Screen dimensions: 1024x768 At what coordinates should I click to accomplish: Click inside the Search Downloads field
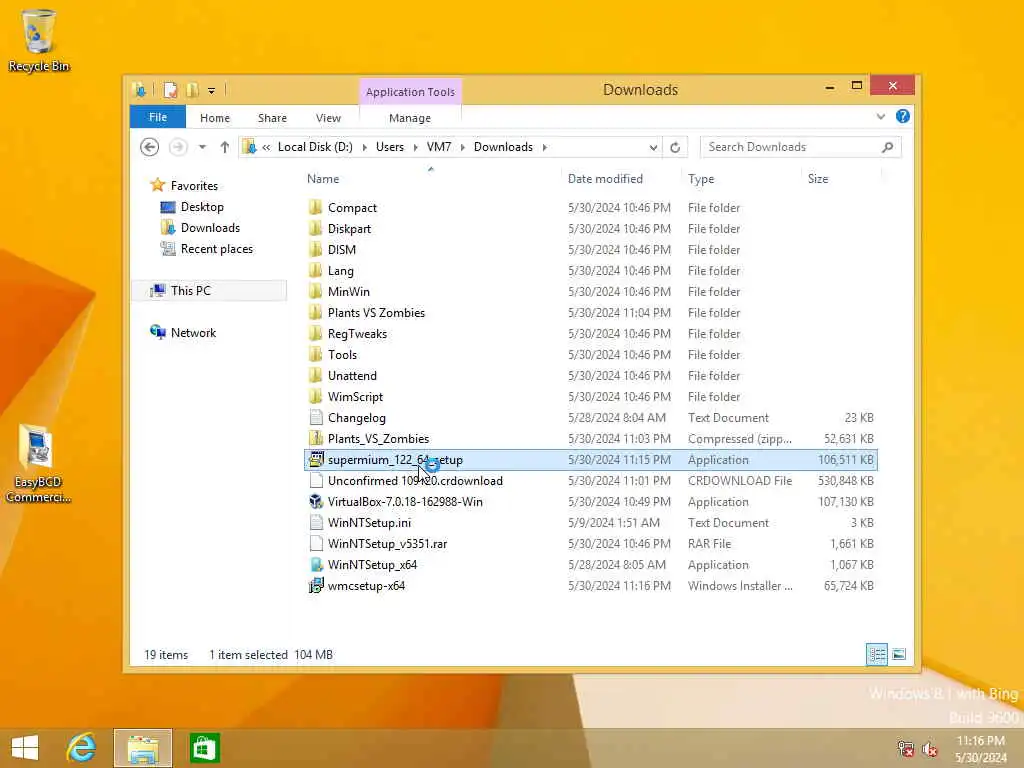790,147
